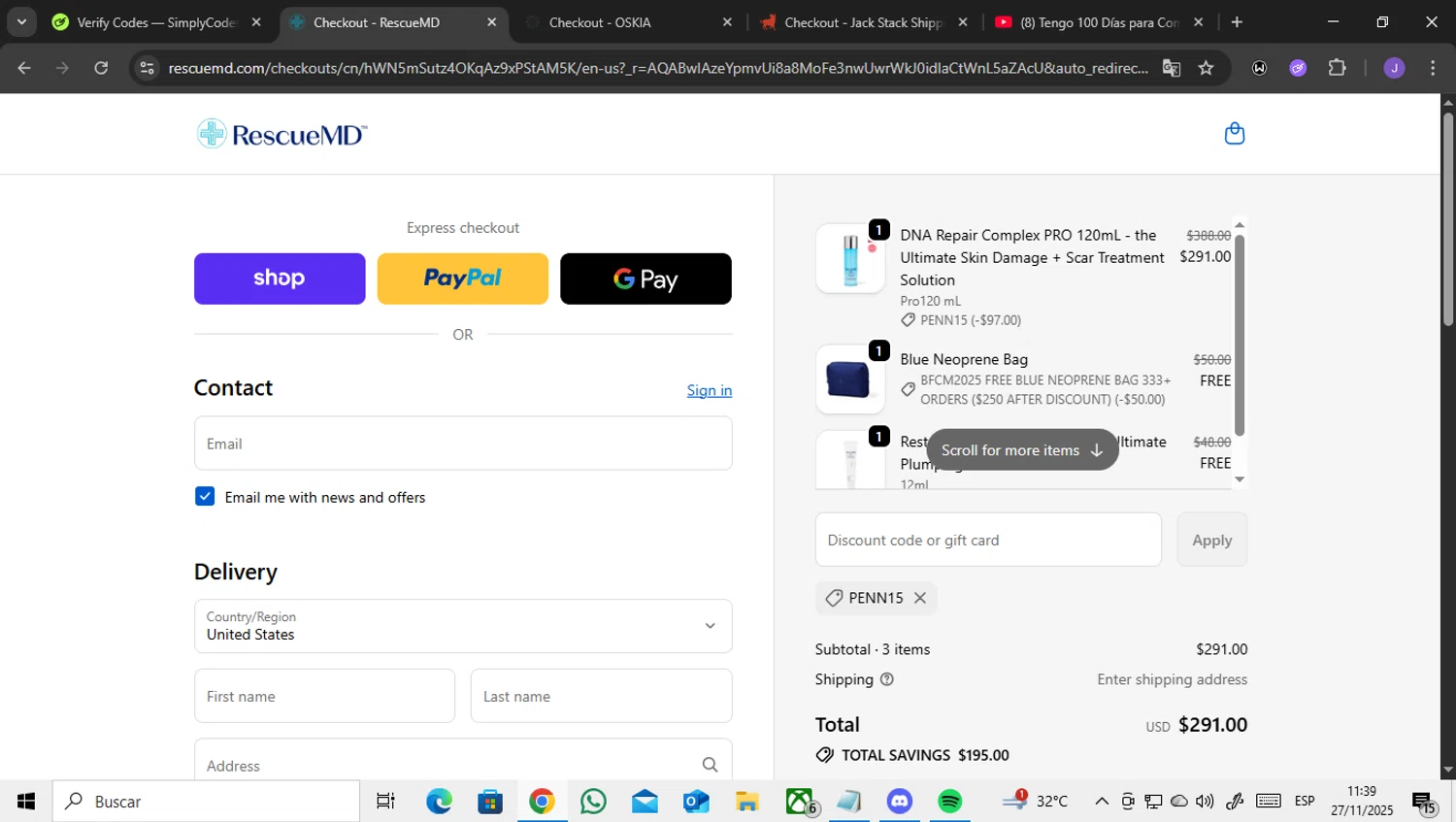Click the Discount code or gift card field
The image size is (1456, 822).
pos(988,540)
